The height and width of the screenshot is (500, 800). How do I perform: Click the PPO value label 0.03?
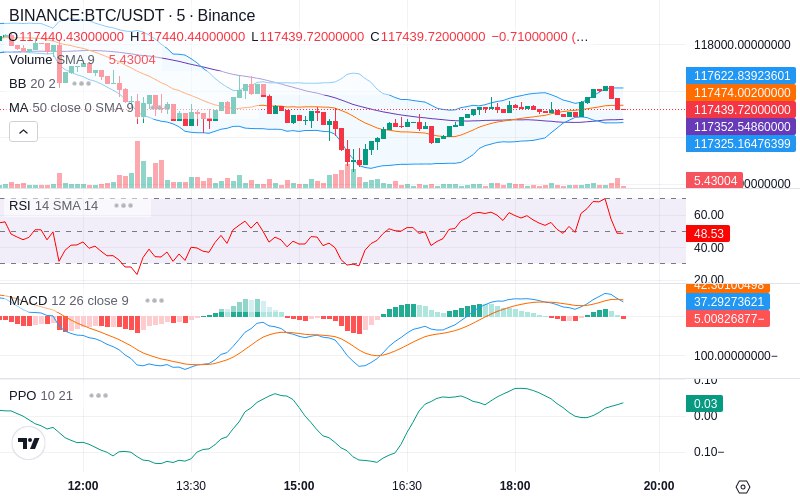pos(705,404)
